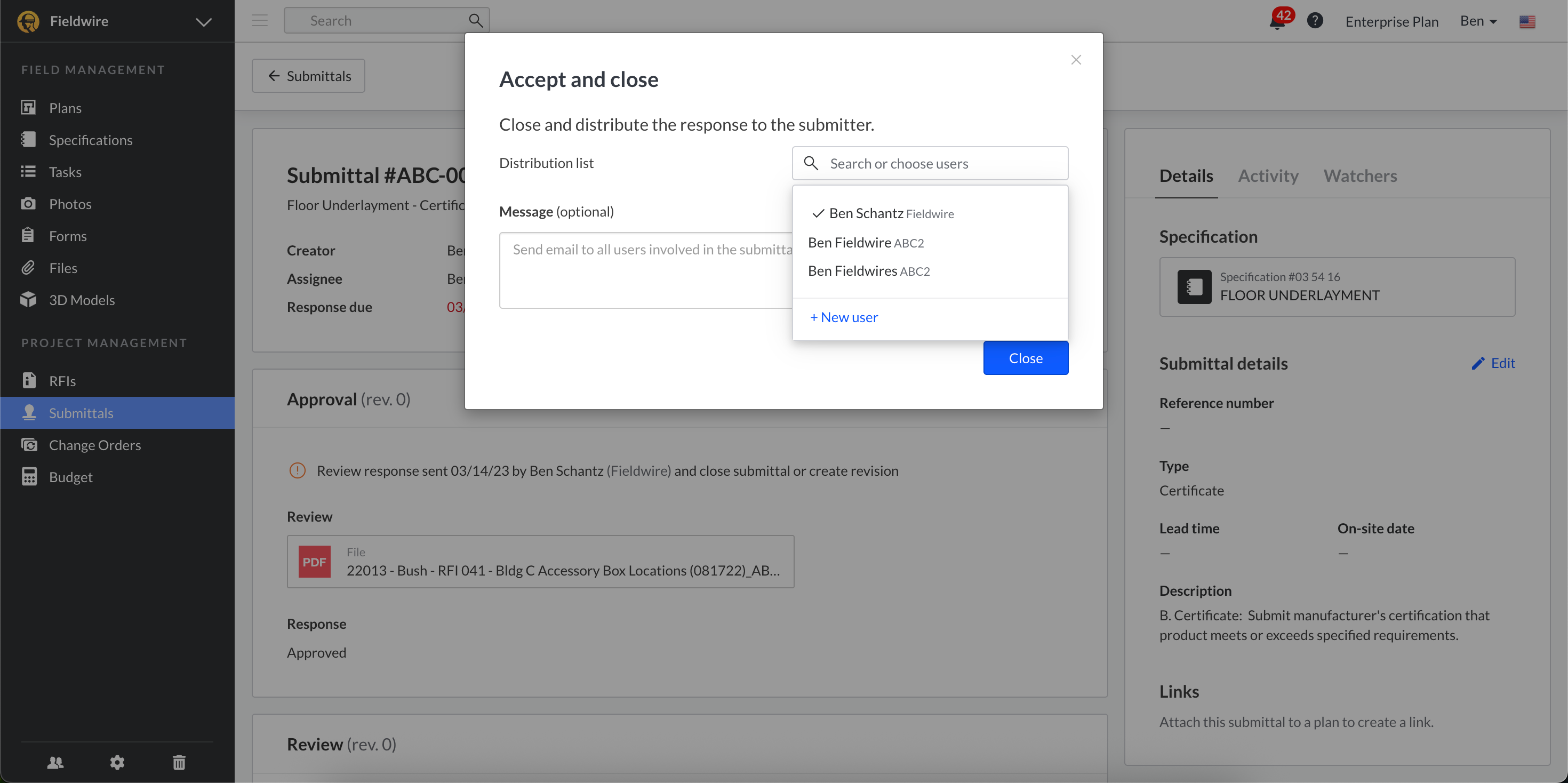Click the hamburger menu icon
1568x783 pixels.
260,21
